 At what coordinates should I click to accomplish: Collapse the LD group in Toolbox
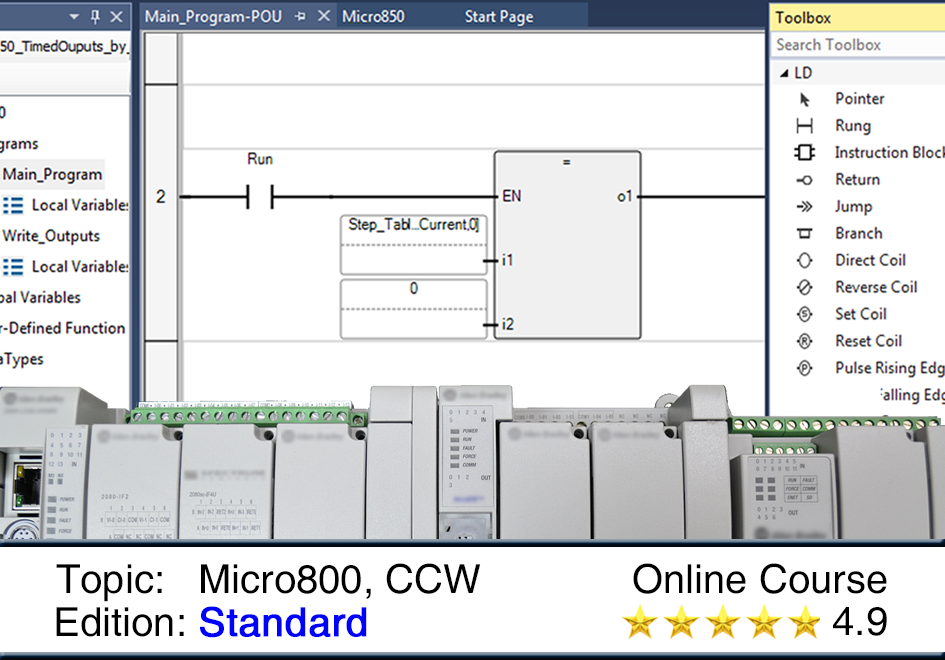pos(783,73)
